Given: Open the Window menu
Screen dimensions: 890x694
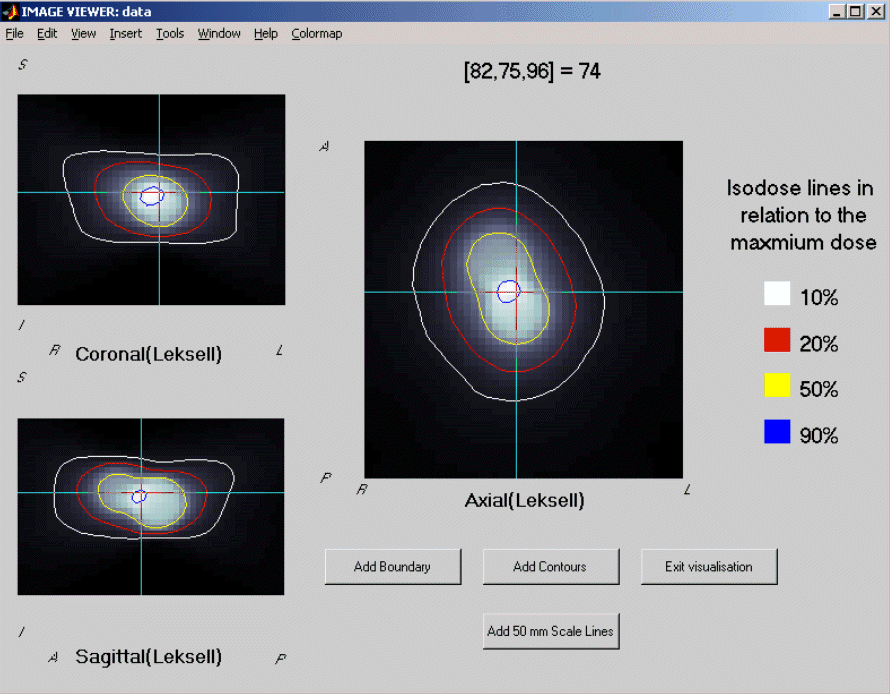Looking at the screenshot, I should point(218,33).
